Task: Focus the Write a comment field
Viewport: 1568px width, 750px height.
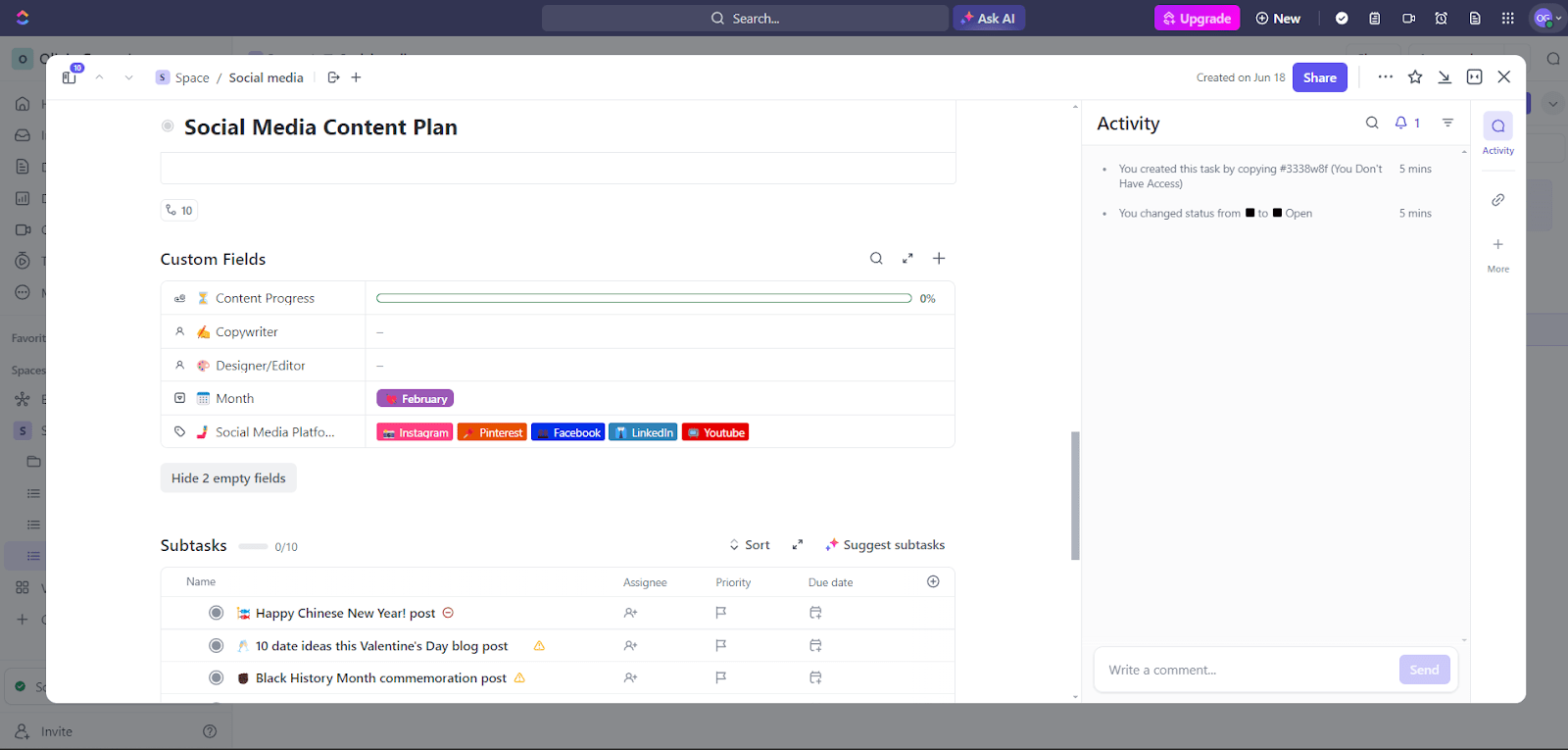Action: 1247,670
